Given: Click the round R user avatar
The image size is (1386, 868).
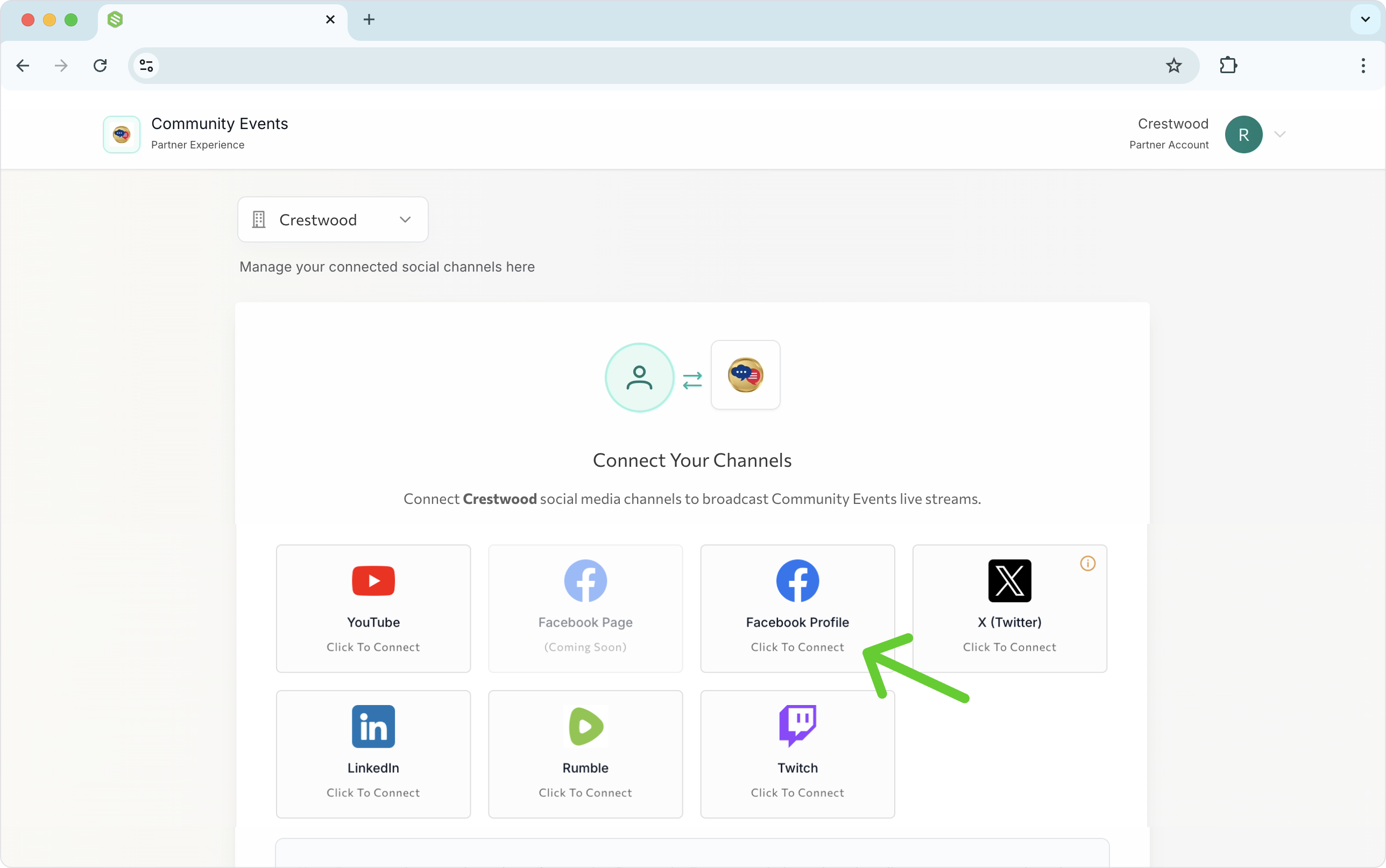Looking at the screenshot, I should click(1243, 134).
